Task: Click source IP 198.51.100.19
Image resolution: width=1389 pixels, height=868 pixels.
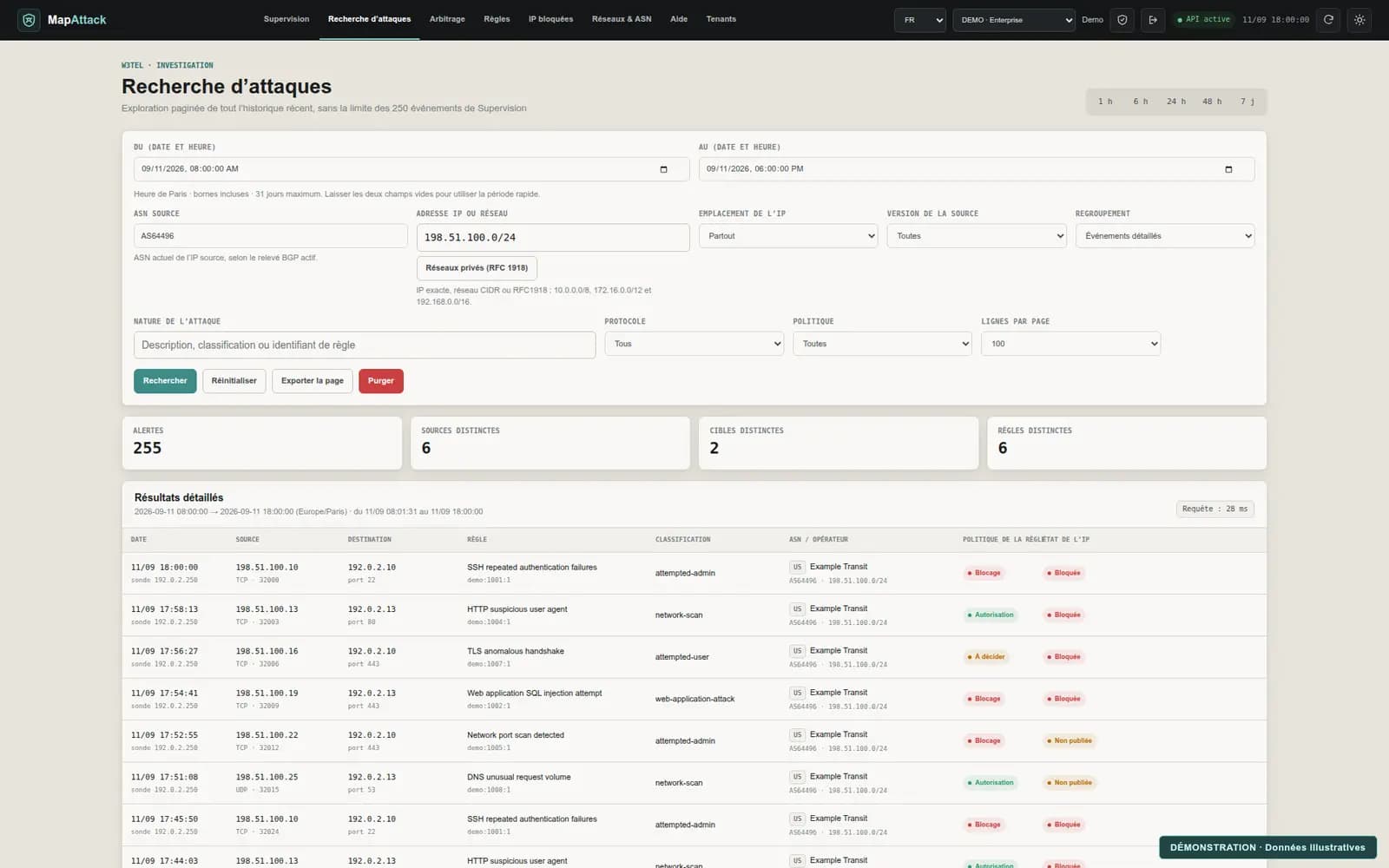Action: [x=267, y=694]
